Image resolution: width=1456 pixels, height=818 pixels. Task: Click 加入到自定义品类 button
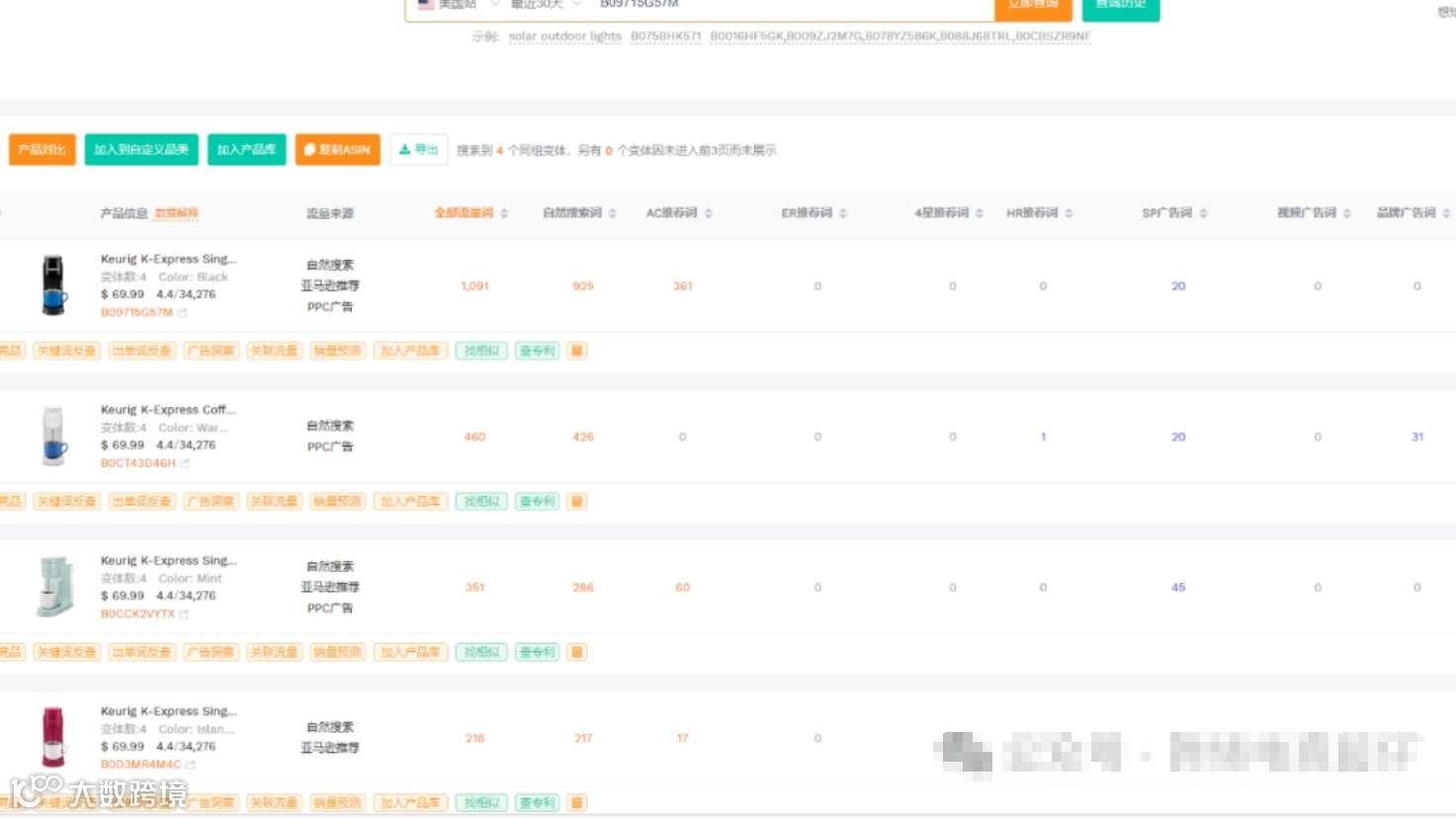[x=141, y=150]
